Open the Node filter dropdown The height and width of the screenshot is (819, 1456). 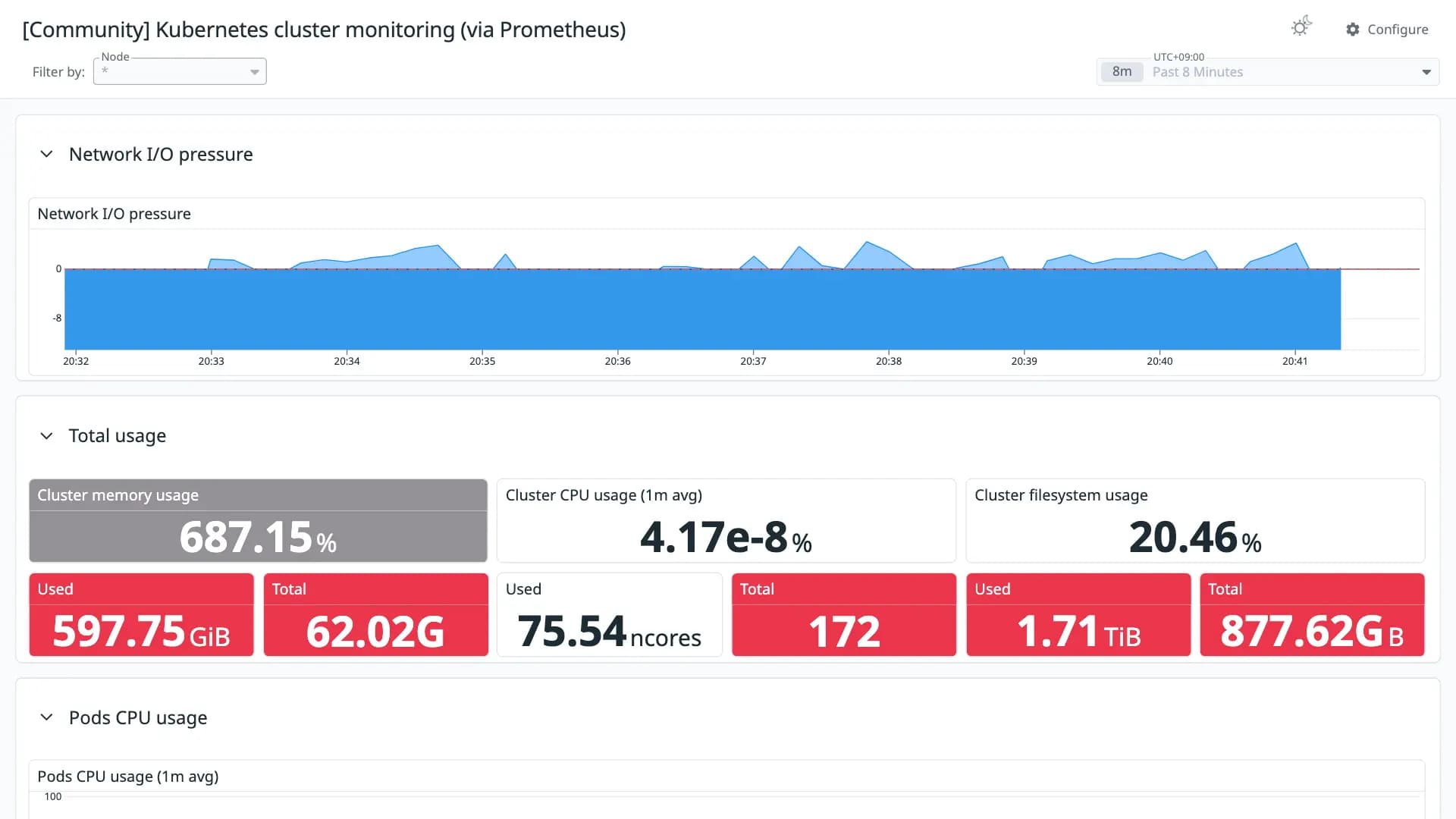click(180, 71)
